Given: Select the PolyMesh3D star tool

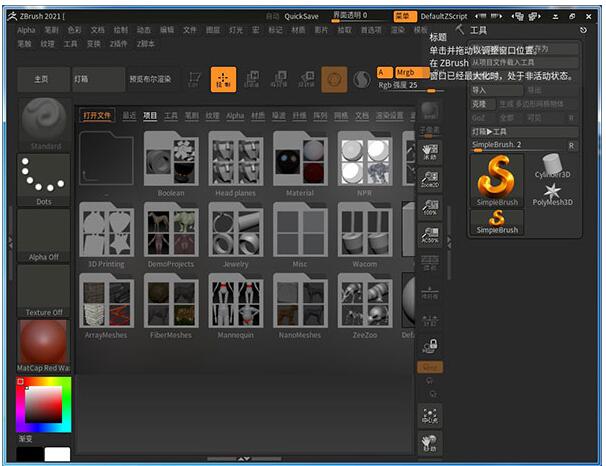Looking at the screenshot, I should pyautogui.click(x=553, y=194).
